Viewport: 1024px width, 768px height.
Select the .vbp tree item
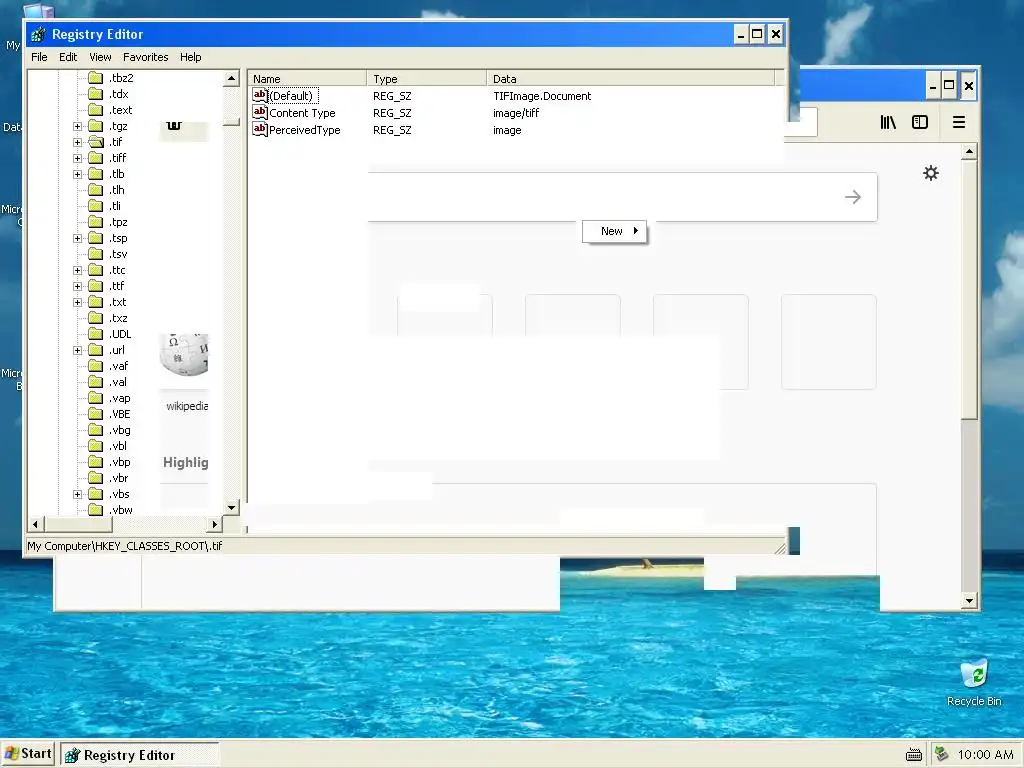tap(120, 462)
